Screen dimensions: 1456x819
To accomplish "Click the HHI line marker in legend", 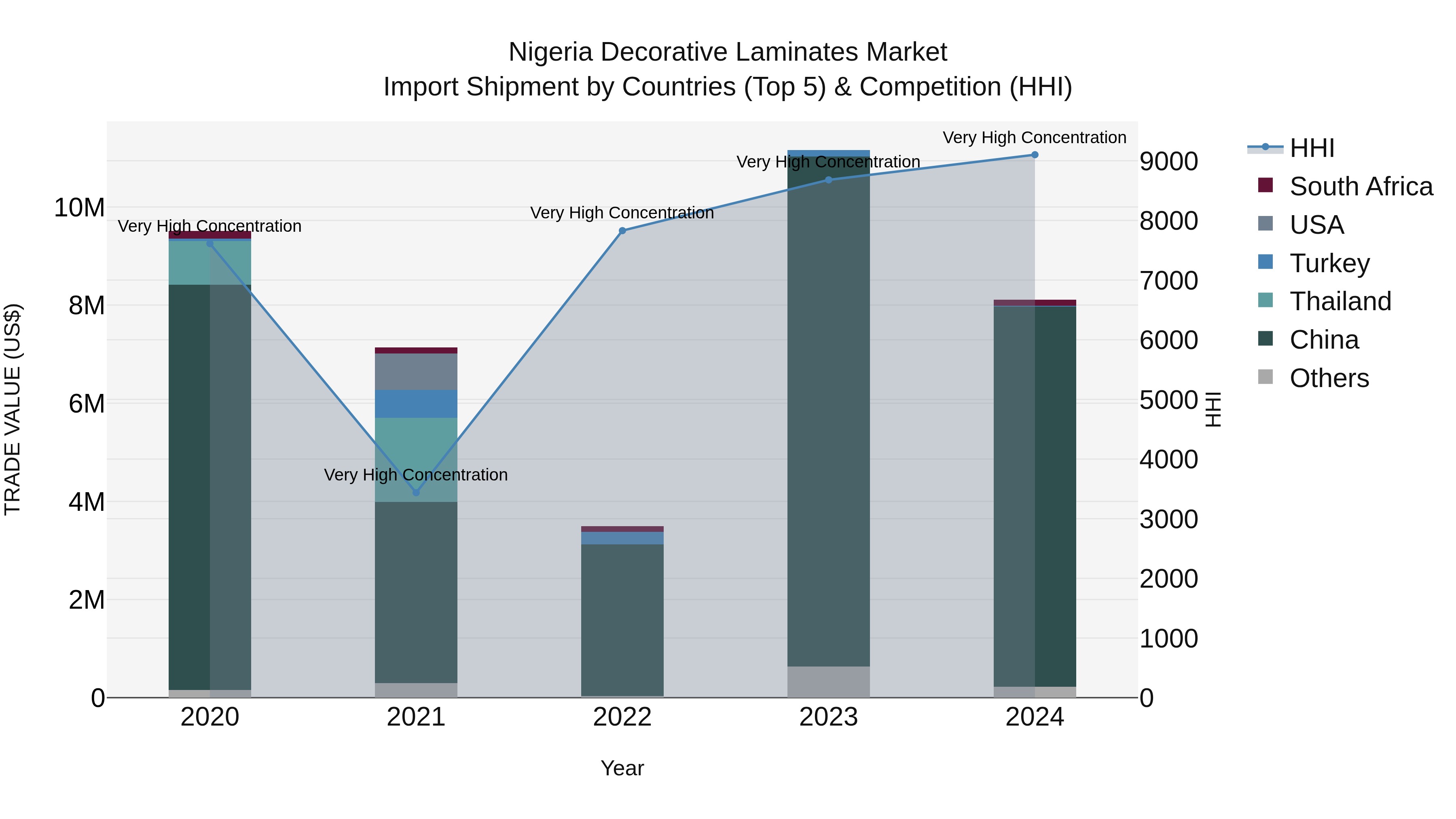I will coord(1266,148).
